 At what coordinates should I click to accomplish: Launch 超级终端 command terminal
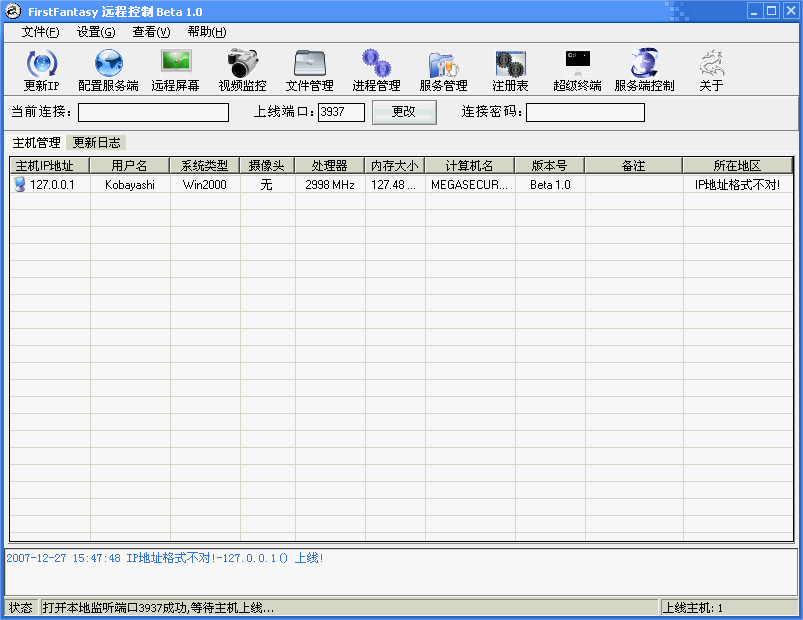pyautogui.click(x=577, y=70)
